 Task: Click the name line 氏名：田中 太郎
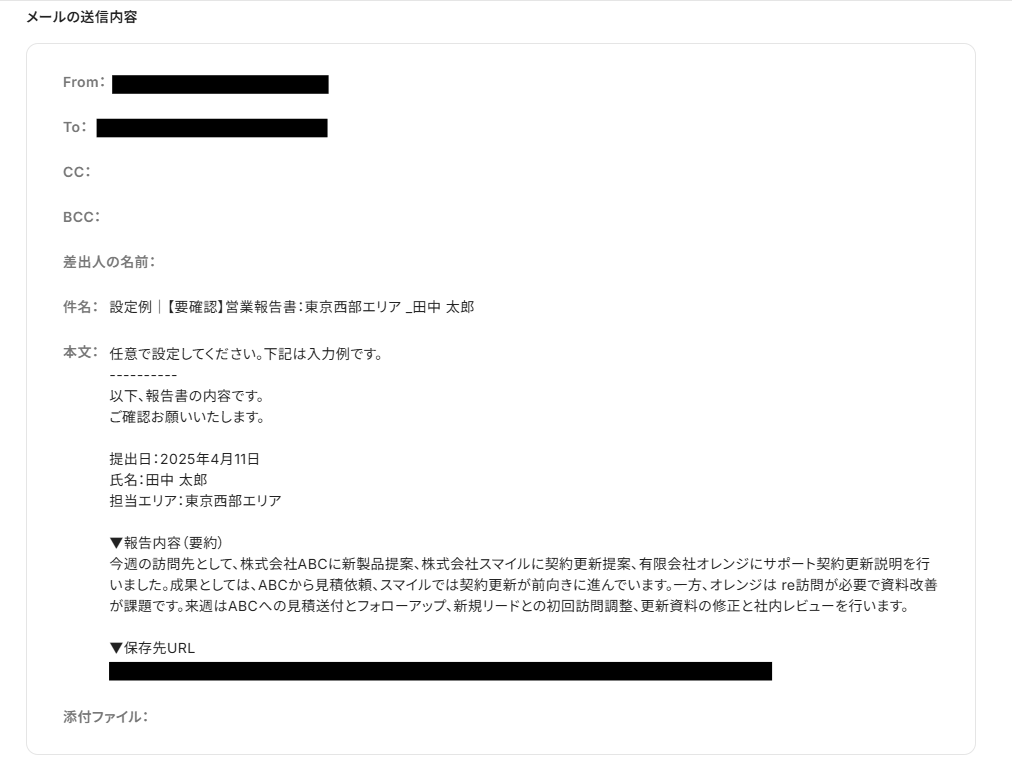click(x=158, y=480)
